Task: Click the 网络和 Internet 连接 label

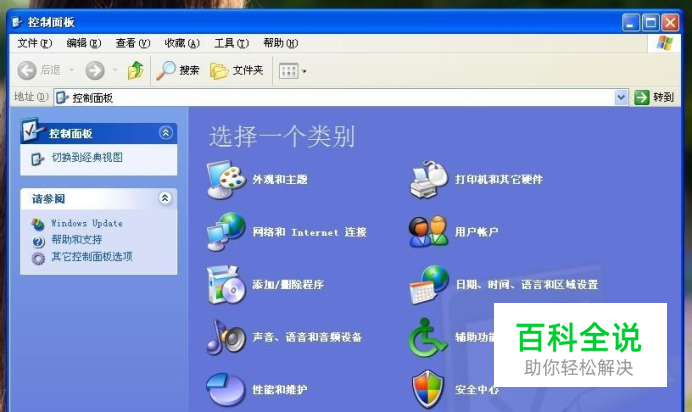Action: click(x=309, y=232)
